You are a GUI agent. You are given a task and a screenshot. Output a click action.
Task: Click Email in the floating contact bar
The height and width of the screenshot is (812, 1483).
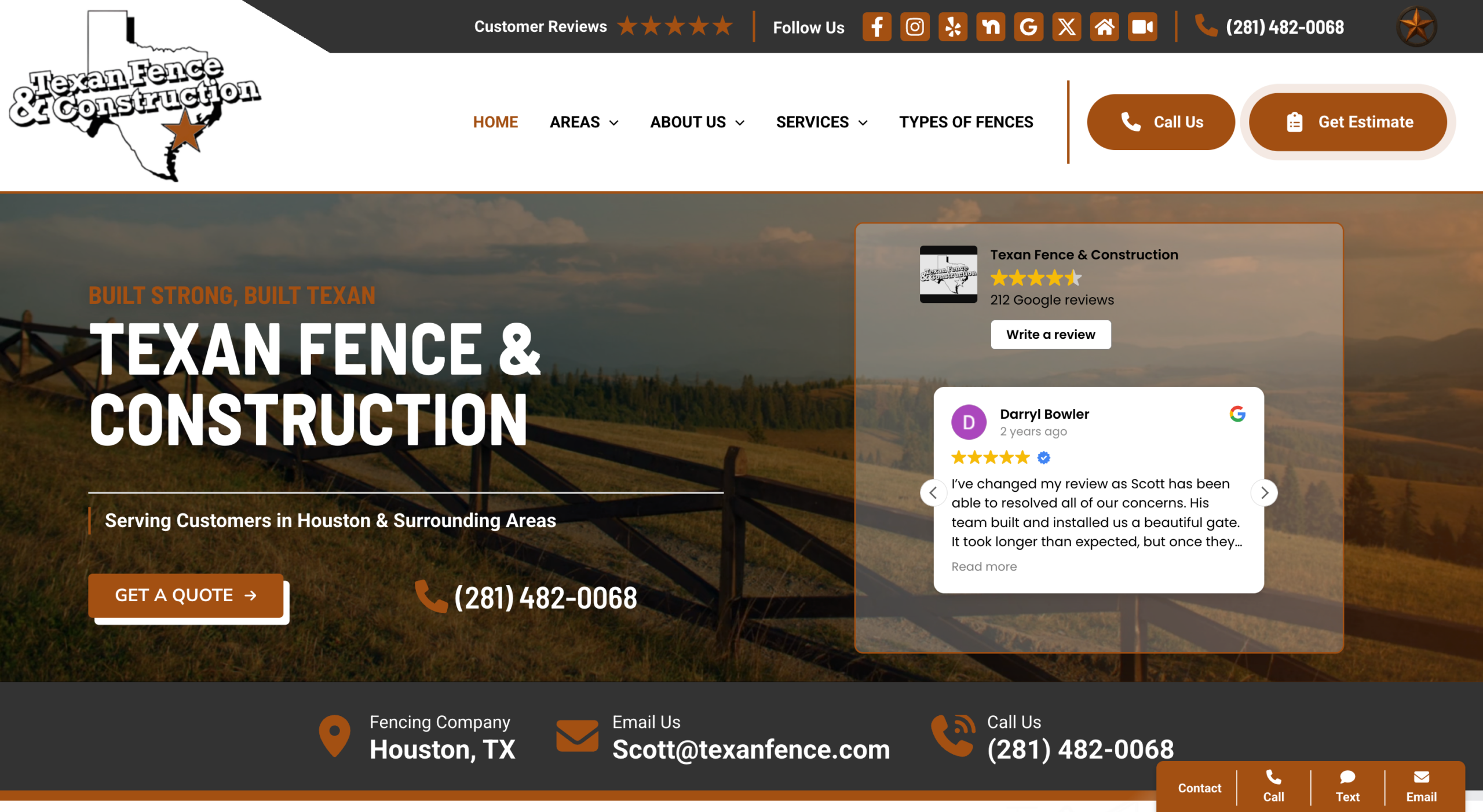(1422, 787)
